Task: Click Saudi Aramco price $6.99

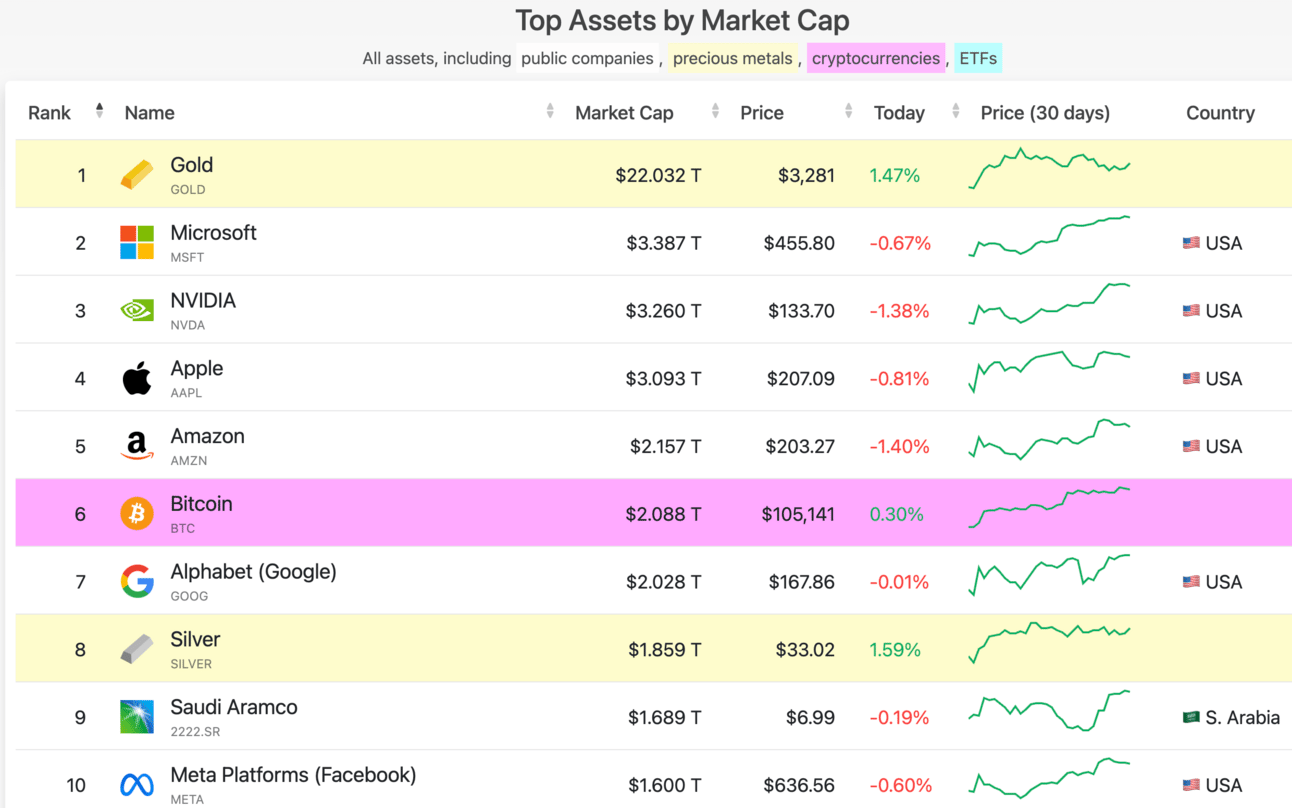Action: point(809,717)
